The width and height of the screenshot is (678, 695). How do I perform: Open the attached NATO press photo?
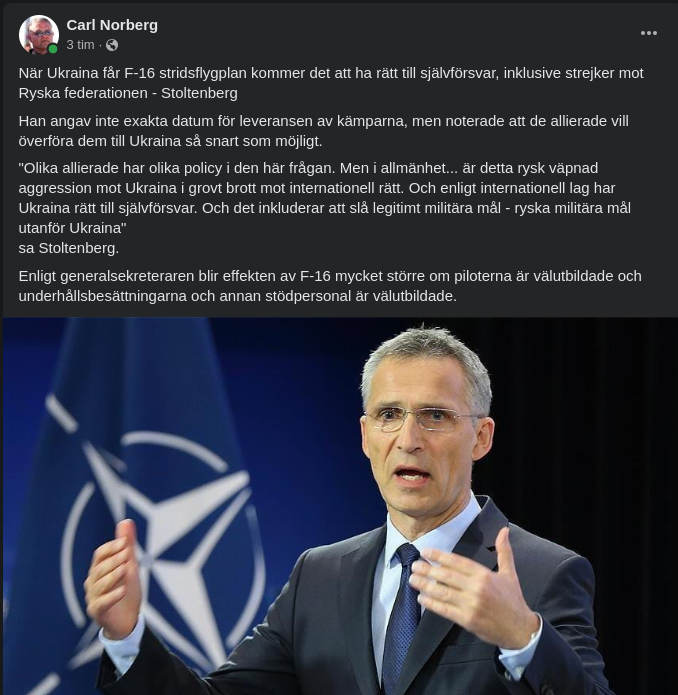coord(340,506)
